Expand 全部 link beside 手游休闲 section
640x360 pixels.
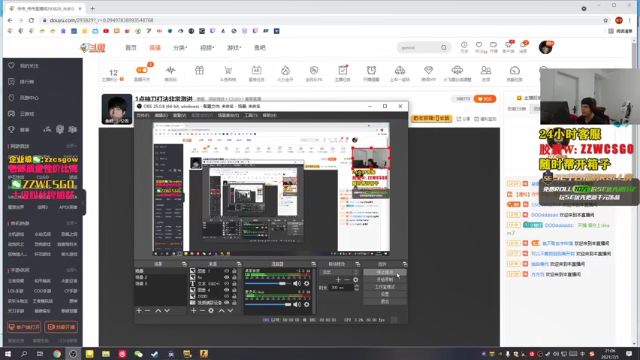click(x=71, y=270)
